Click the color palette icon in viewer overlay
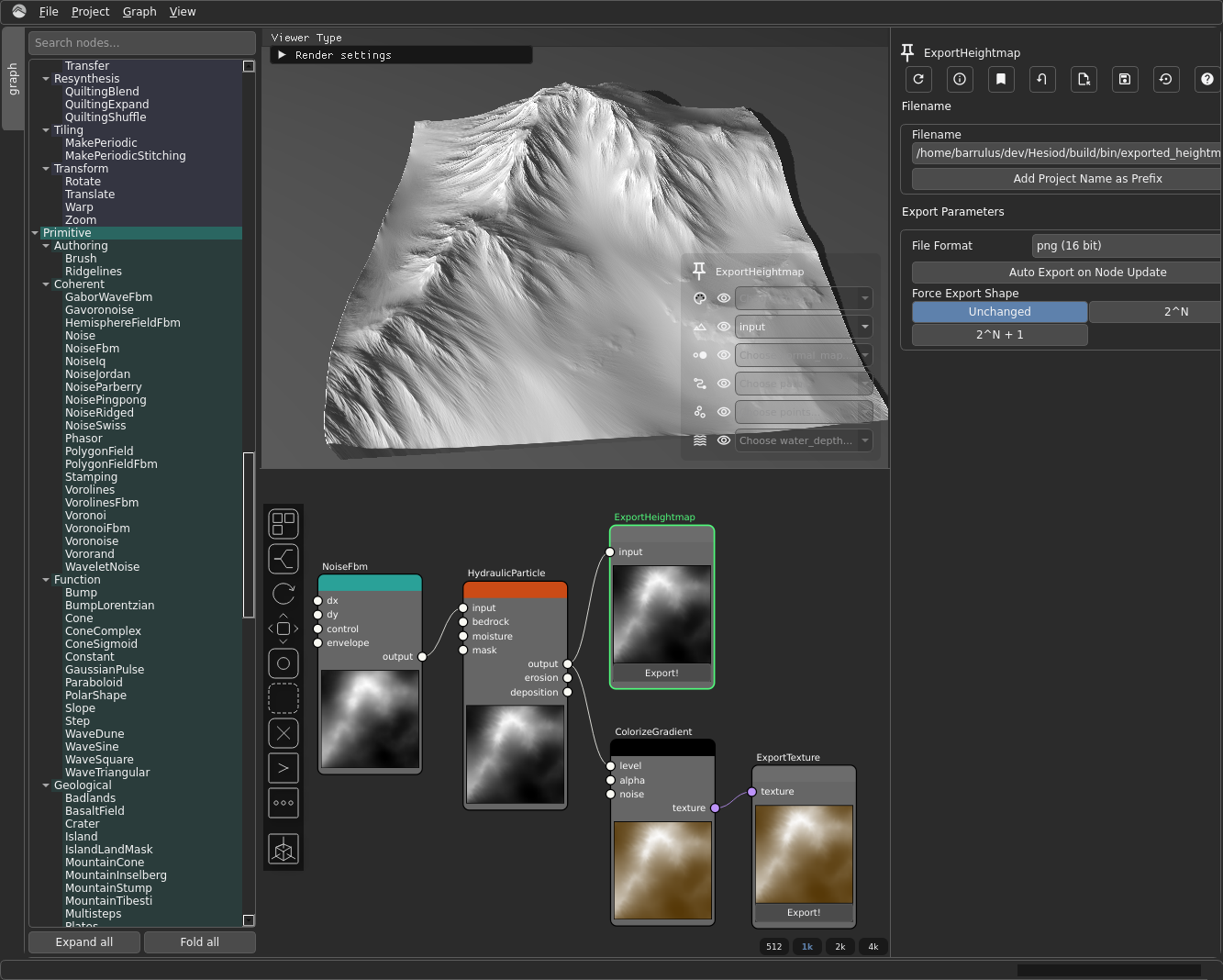The height and width of the screenshot is (980, 1223). coord(699,298)
